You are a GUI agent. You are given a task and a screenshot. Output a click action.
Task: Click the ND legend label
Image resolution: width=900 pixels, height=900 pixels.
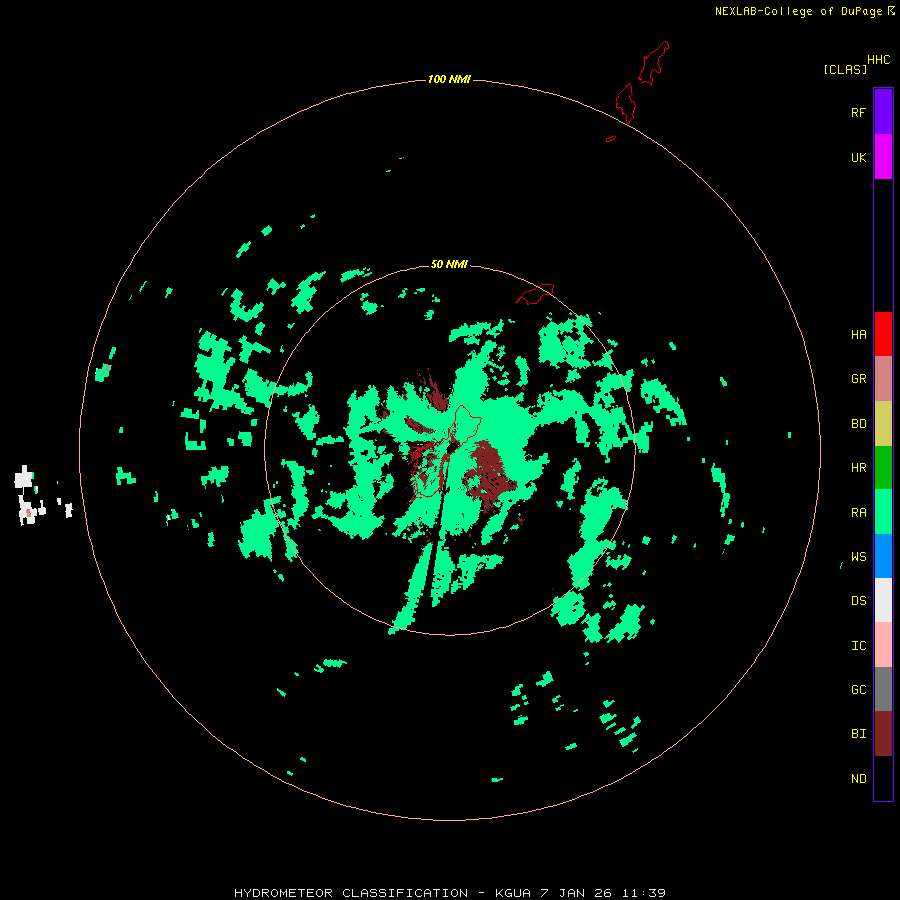point(858,779)
